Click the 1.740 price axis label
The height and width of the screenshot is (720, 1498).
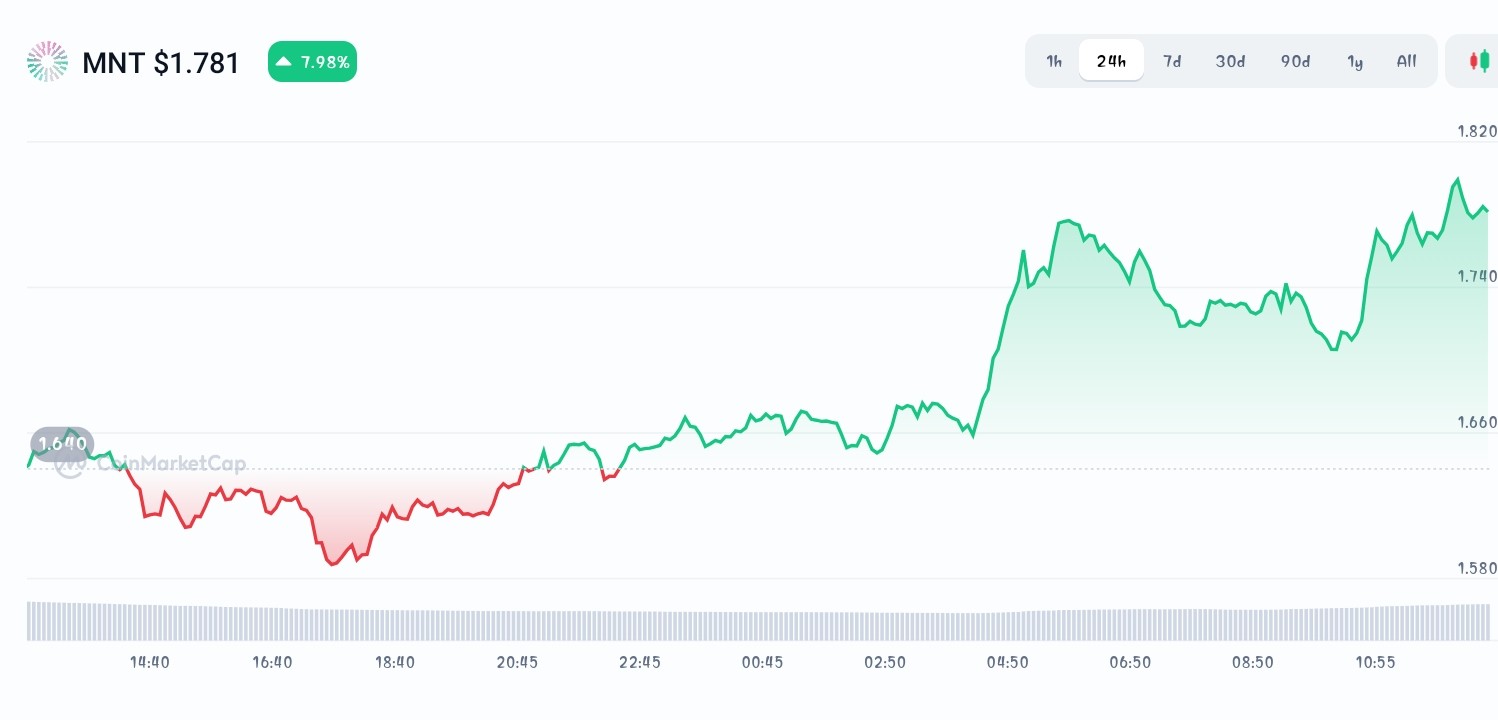1476,276
